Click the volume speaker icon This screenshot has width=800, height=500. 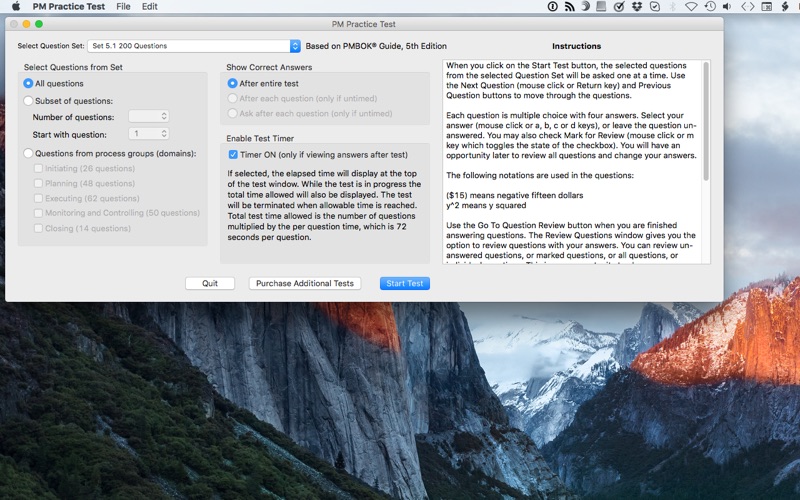(727, 7)
